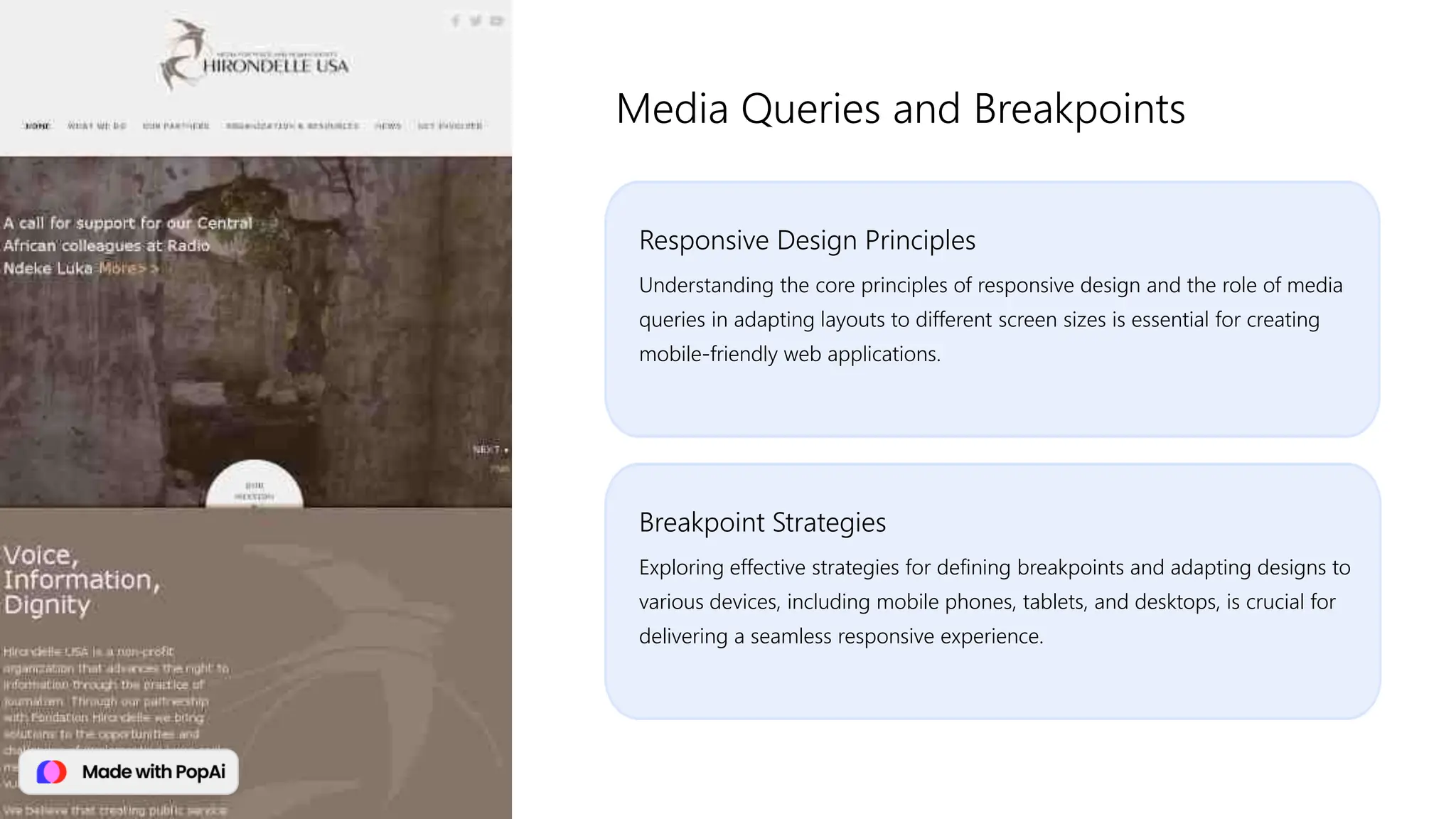Screen dimensions: 1456x819
Task: Select the Get Involved nav item
Action: (450, 126)
